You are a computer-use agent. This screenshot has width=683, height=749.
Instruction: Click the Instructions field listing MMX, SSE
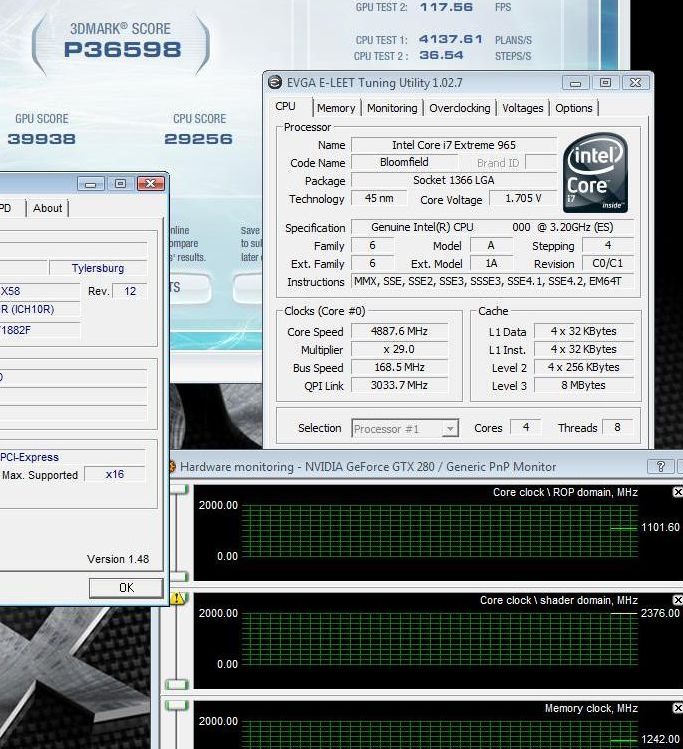point(492,281)
